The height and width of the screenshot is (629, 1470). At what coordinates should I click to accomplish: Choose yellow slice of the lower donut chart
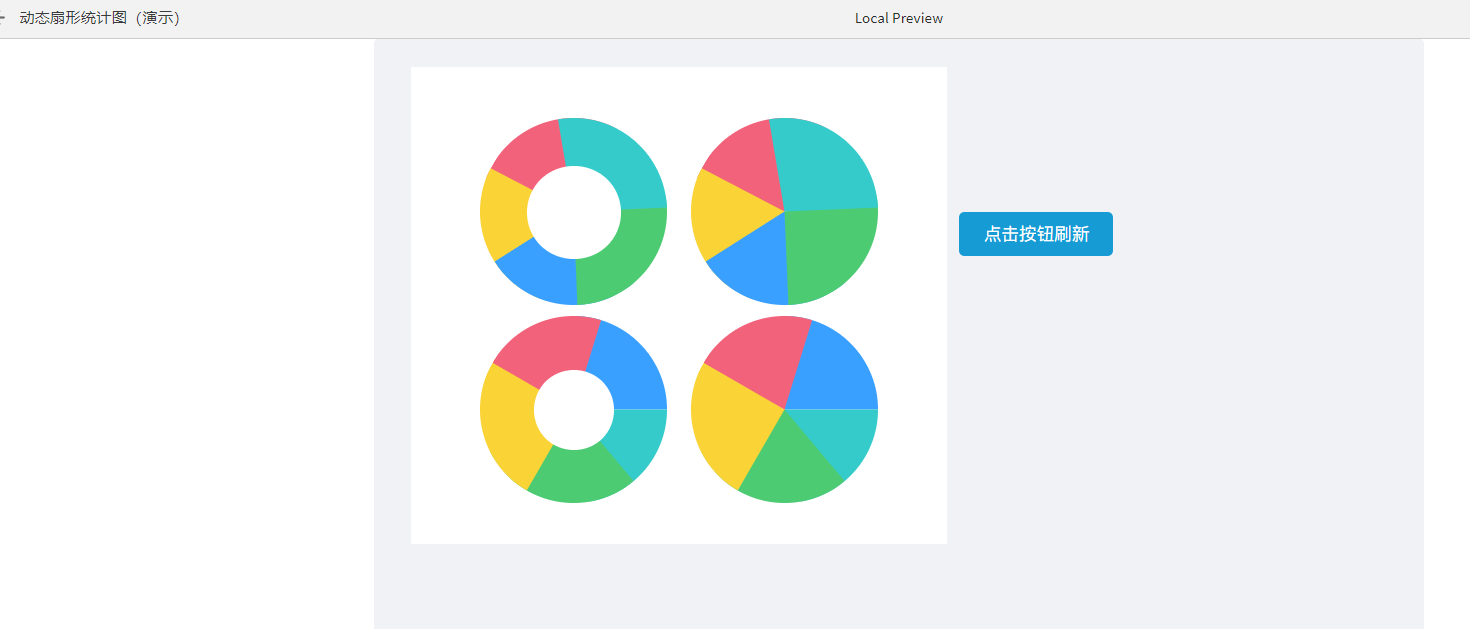click(x=510, y=428)
